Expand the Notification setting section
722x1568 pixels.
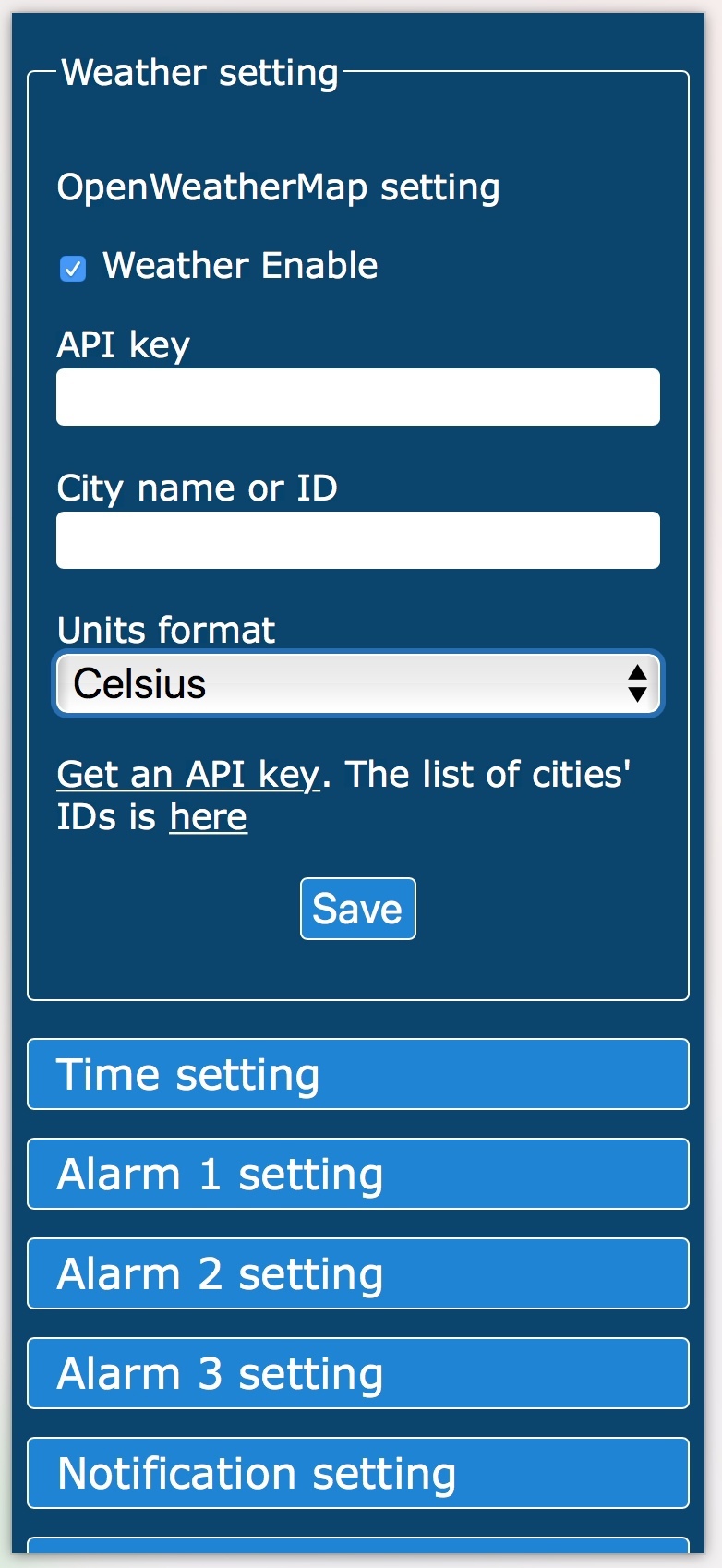click(358, 1473)
